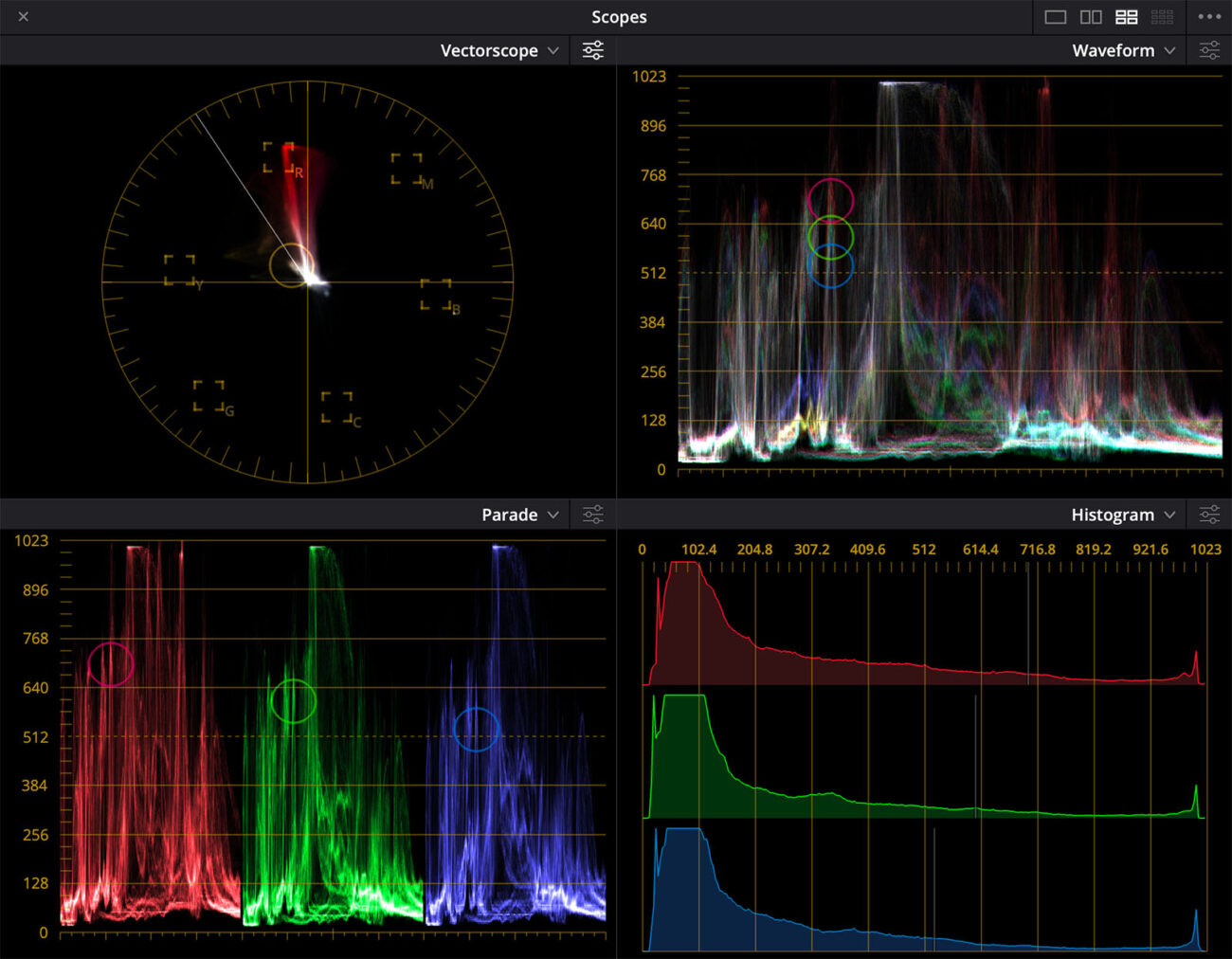The width and height of the screenshot is (1232, 959).
Task: Open the Histogram settings sliders icon
Action: (x=1209, y=515)
